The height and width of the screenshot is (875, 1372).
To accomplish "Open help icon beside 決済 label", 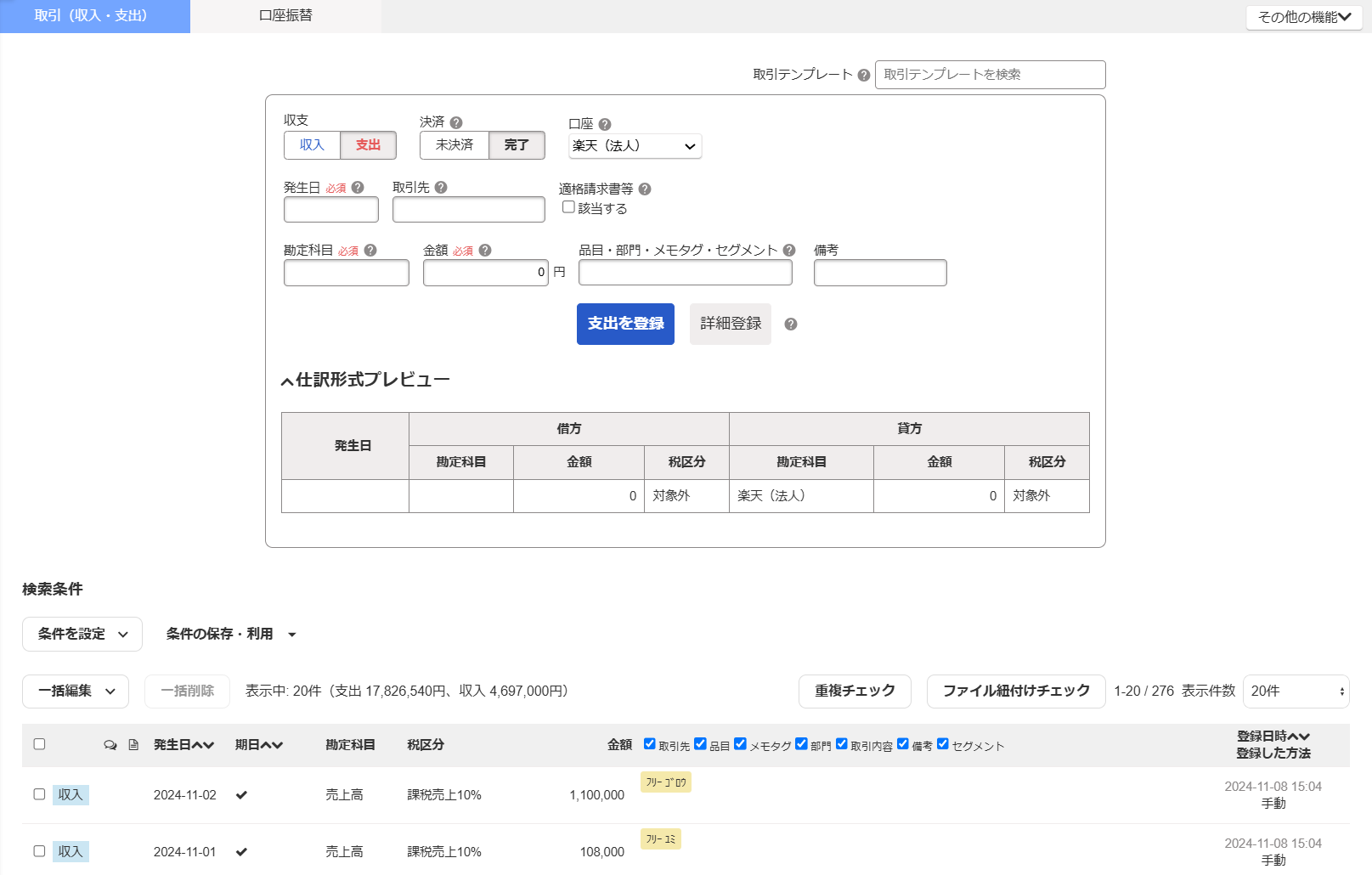I will tap(456, 122).
